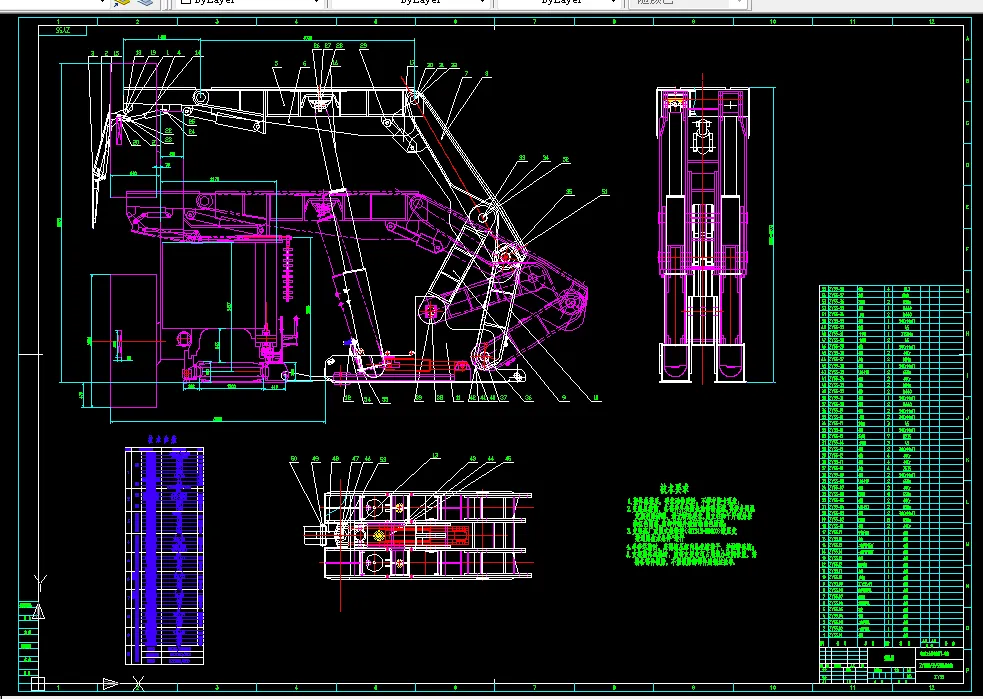Select the 'SSAZ' label at the drawing's top-left
The height and width of the screenshot is (699, 983).
click(x=63, y=31)
